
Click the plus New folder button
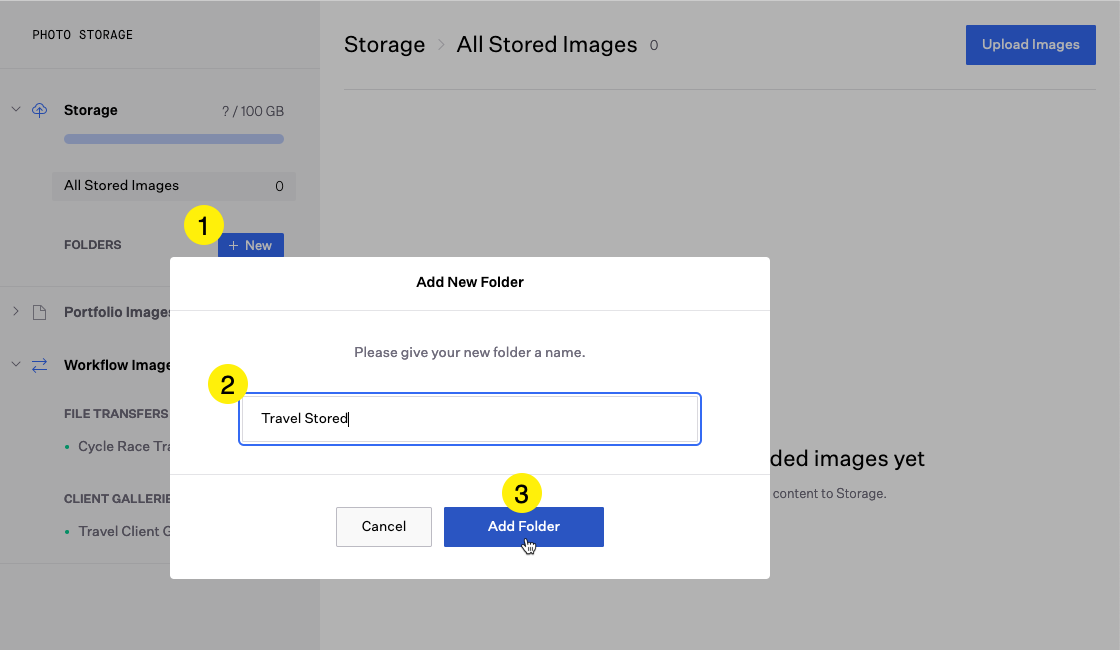point(251,245)
